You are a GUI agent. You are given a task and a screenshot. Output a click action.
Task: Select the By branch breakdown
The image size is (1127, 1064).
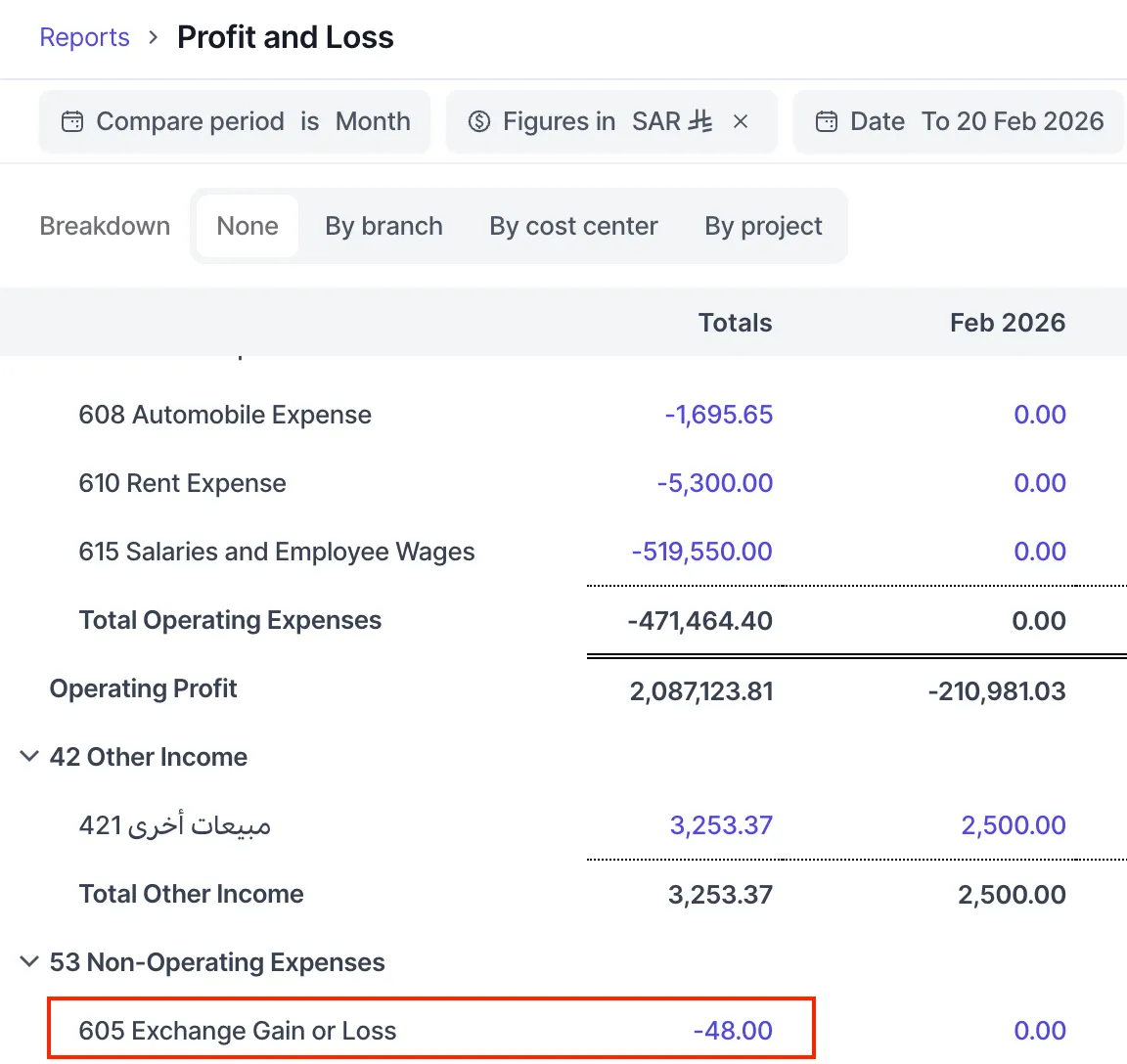tap(383, 226)
